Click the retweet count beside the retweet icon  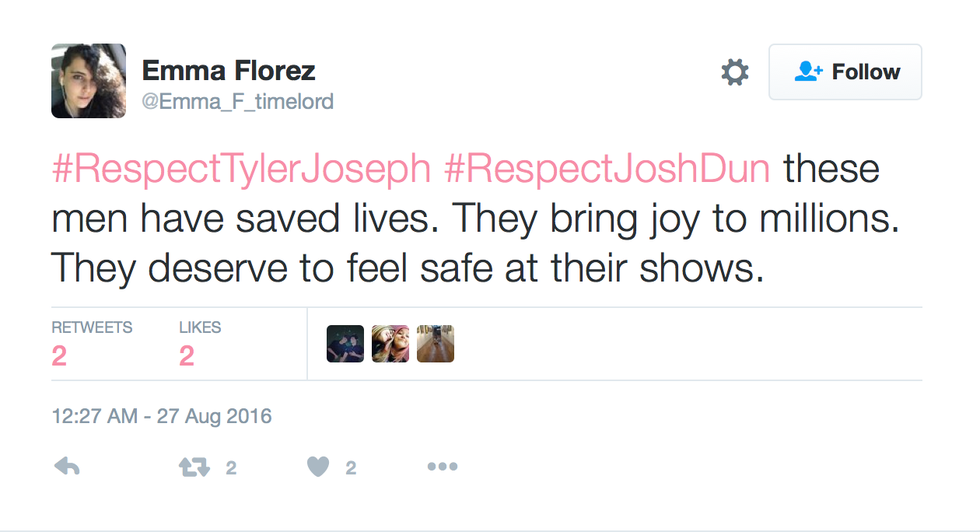pos(231,468)
